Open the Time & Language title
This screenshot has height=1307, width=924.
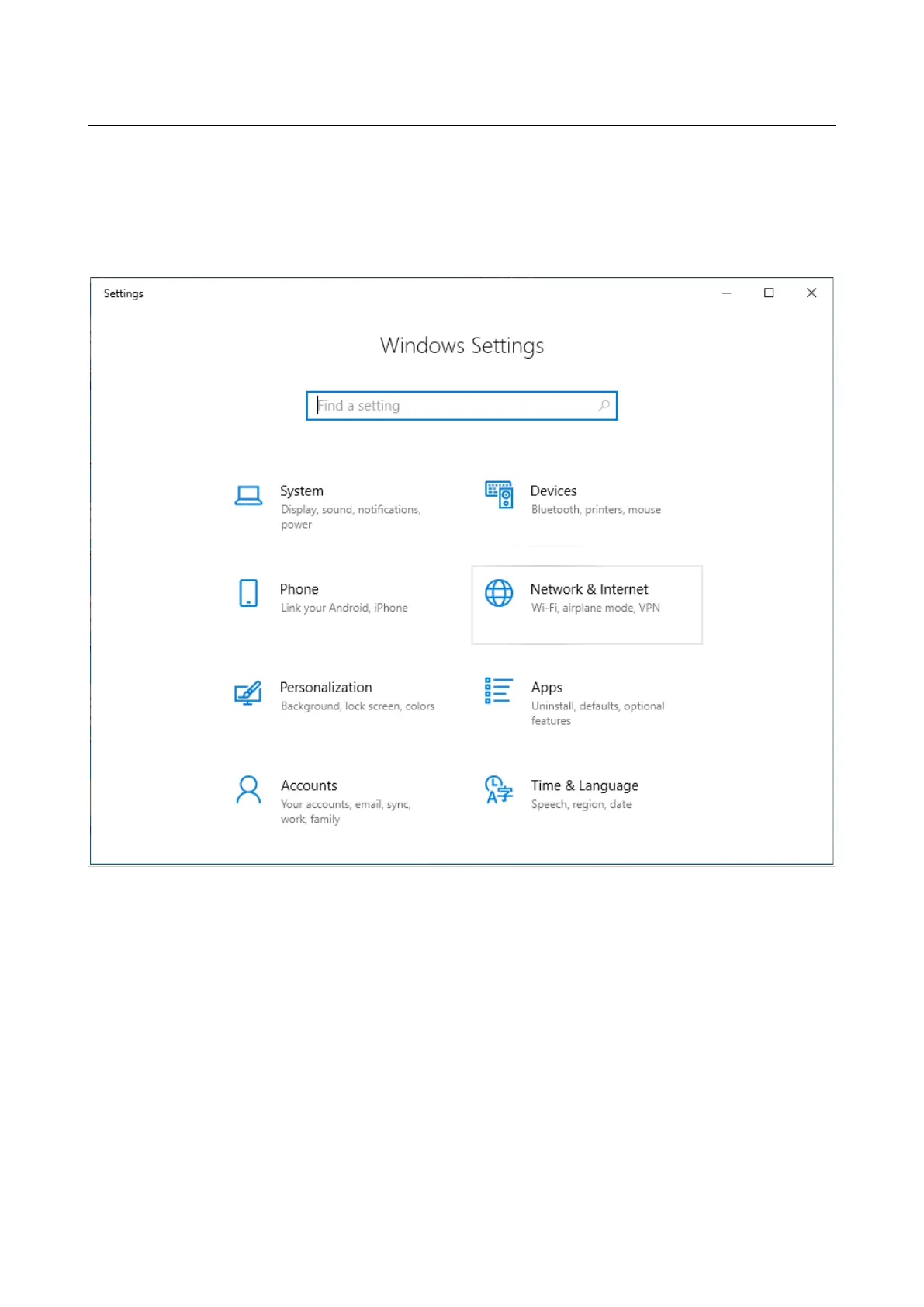tap(585, 786)
